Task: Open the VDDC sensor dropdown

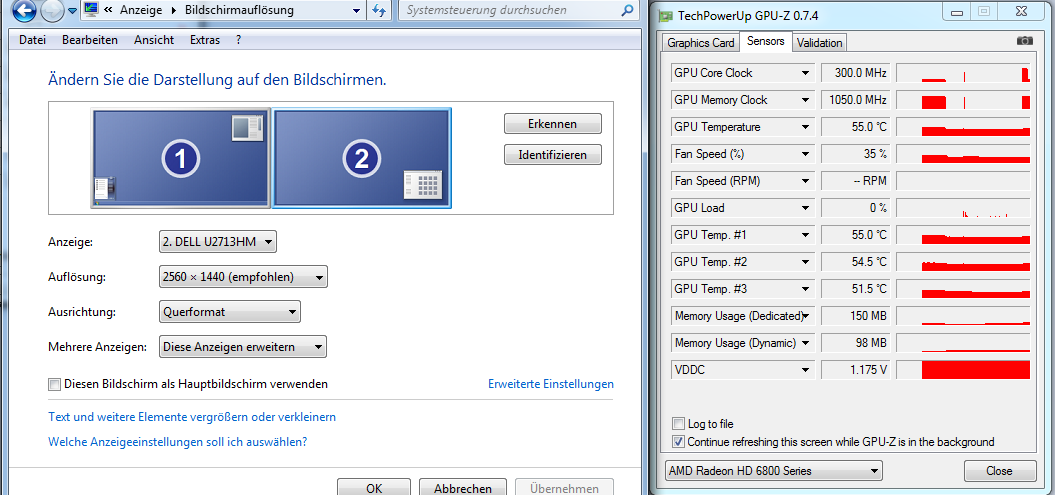Action: [805, 370]
